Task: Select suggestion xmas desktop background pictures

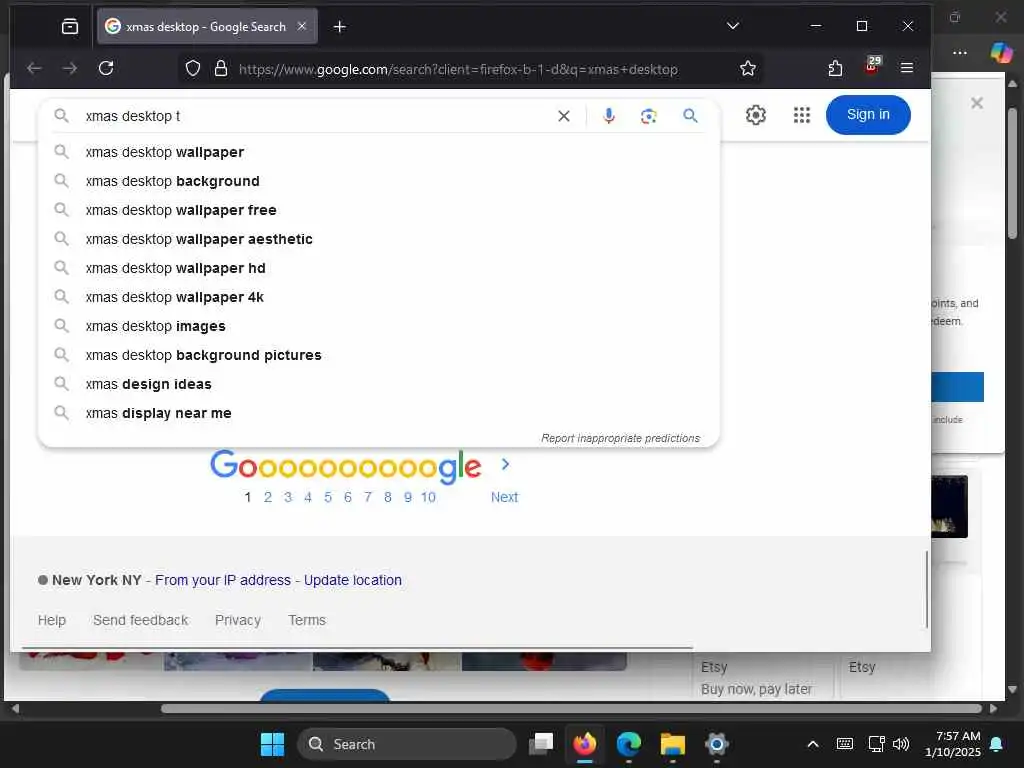Action: (x=379, y=355)
